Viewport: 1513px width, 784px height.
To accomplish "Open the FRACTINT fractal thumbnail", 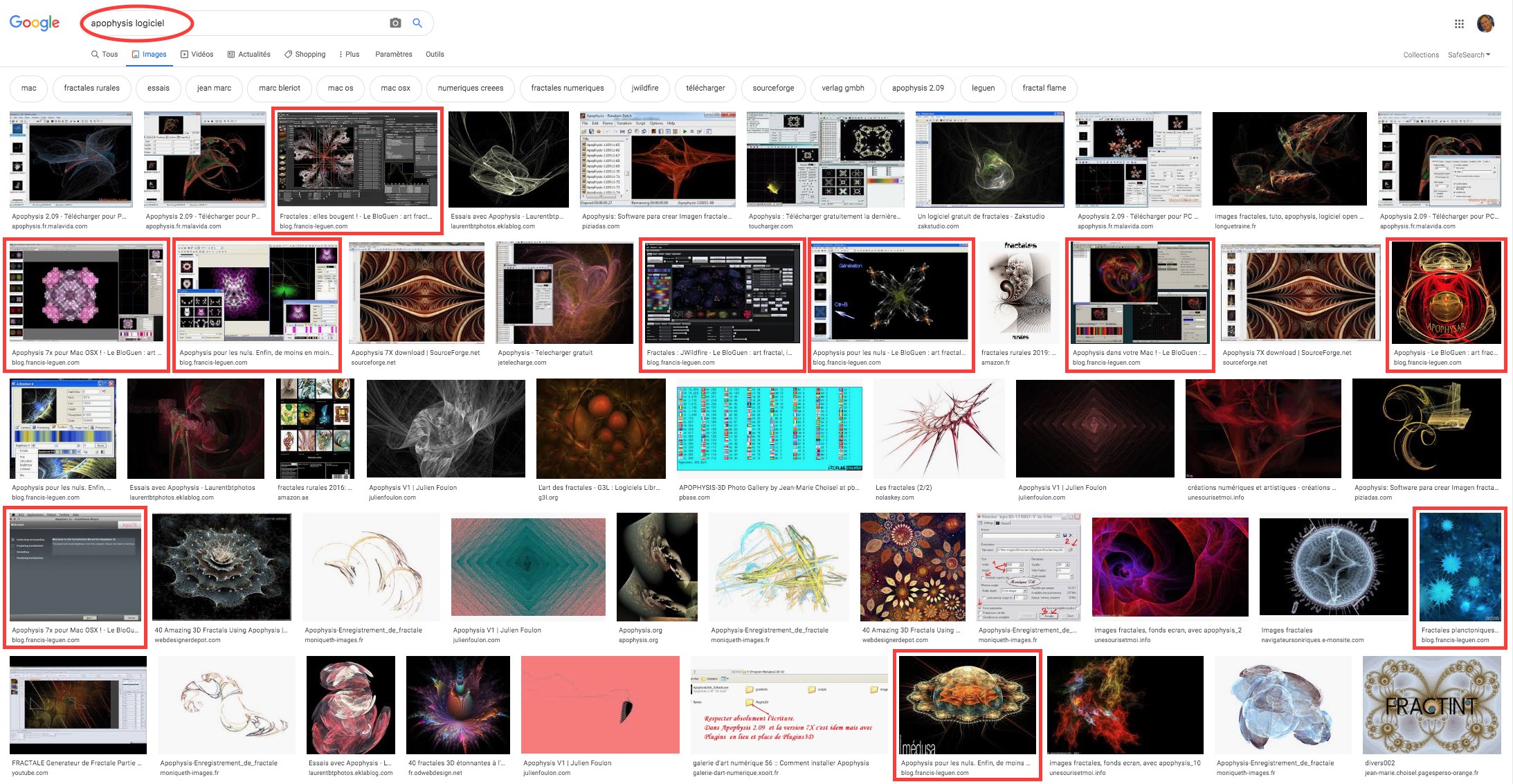I will tap(1431, 705).
